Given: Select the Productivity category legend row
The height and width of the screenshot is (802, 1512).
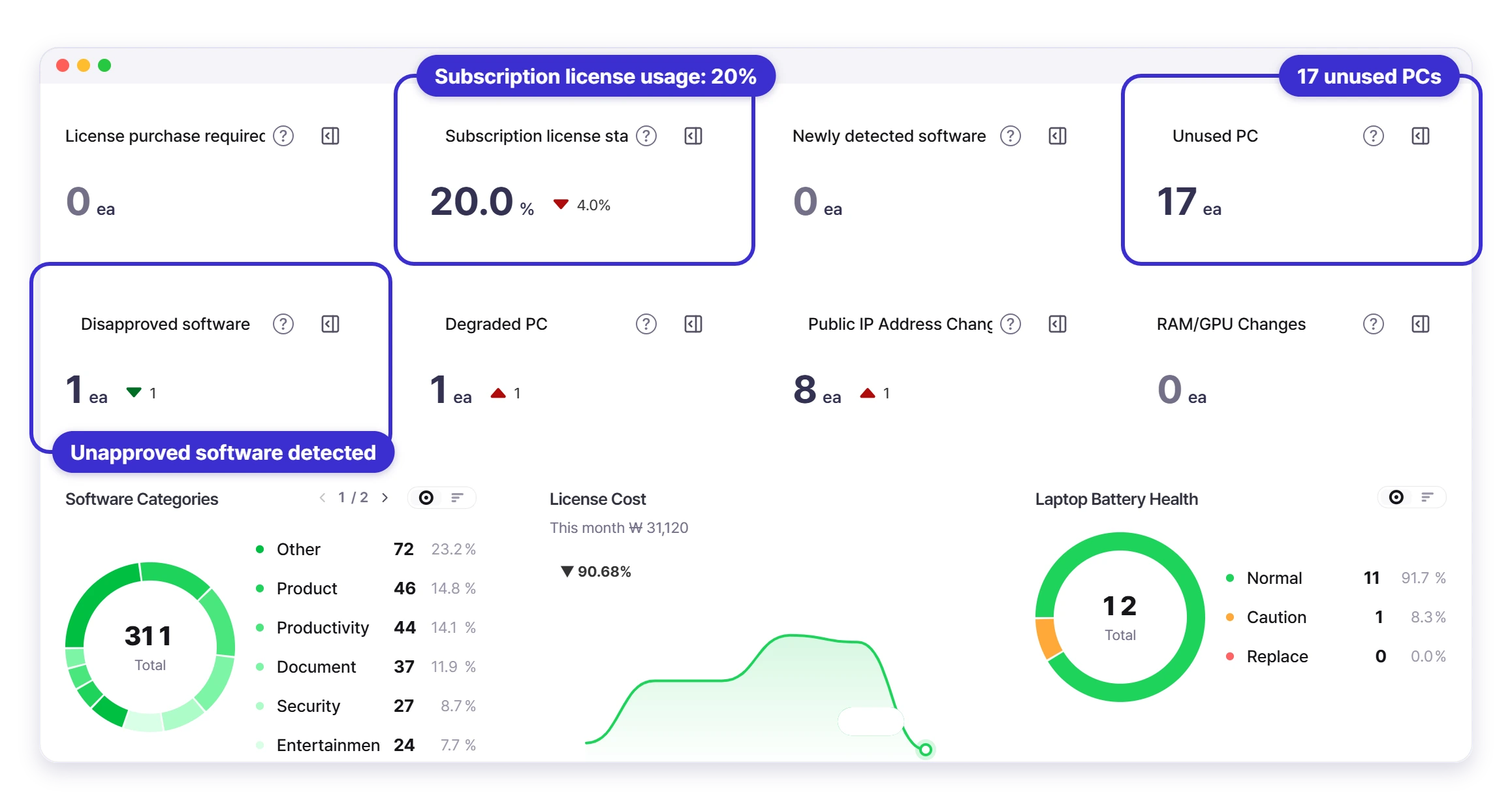Looking at the screenshot, I should pos(366,628).
